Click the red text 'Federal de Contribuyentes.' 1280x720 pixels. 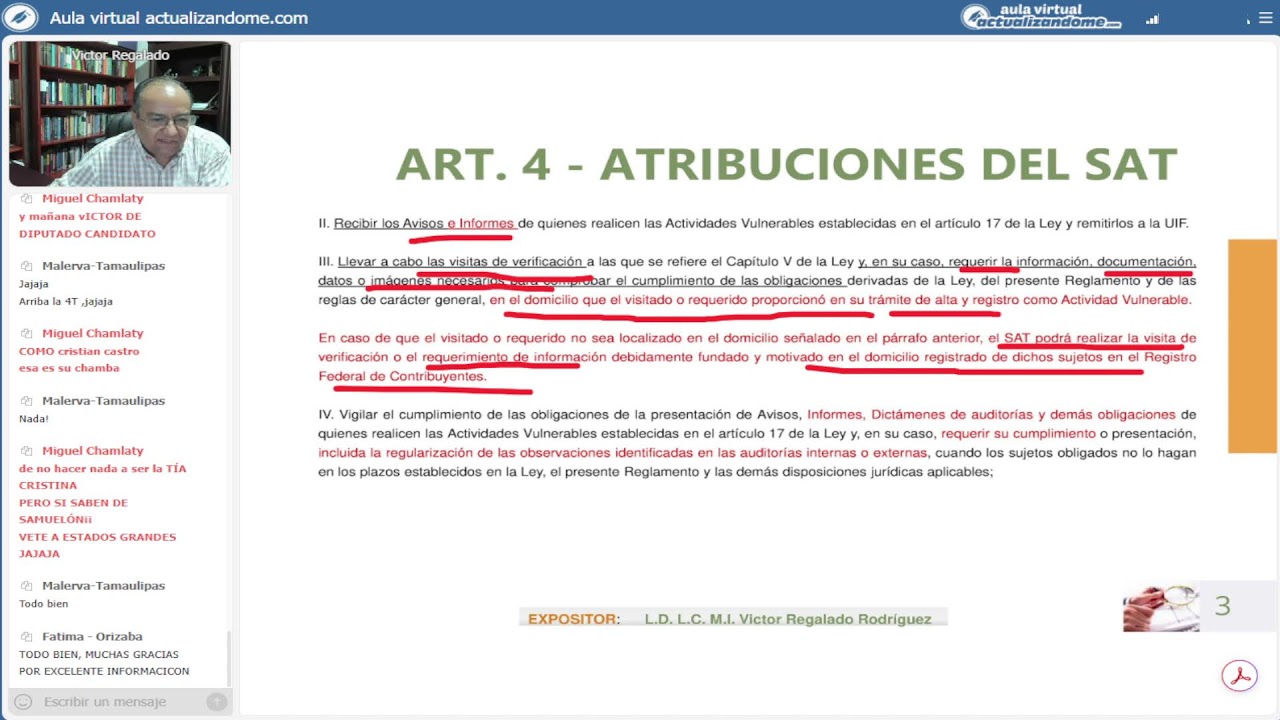pyautogui.click(x=402, y=377)
